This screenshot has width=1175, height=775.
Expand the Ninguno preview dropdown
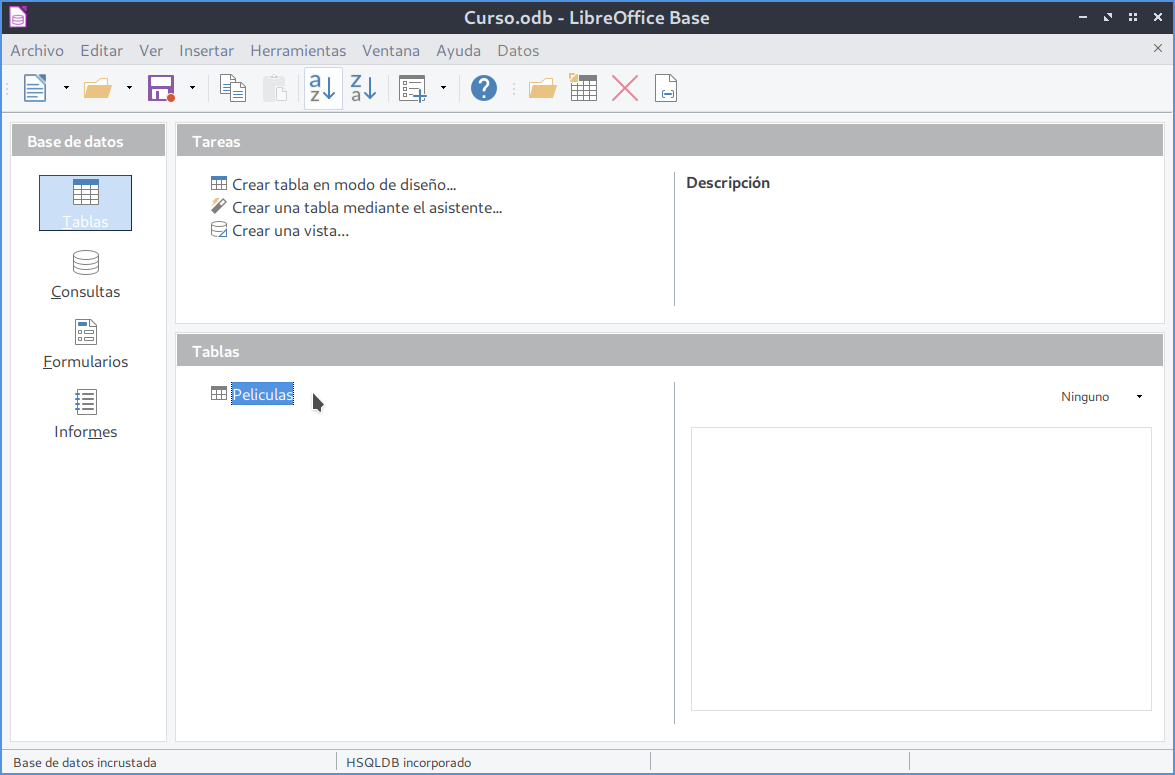1139,397
